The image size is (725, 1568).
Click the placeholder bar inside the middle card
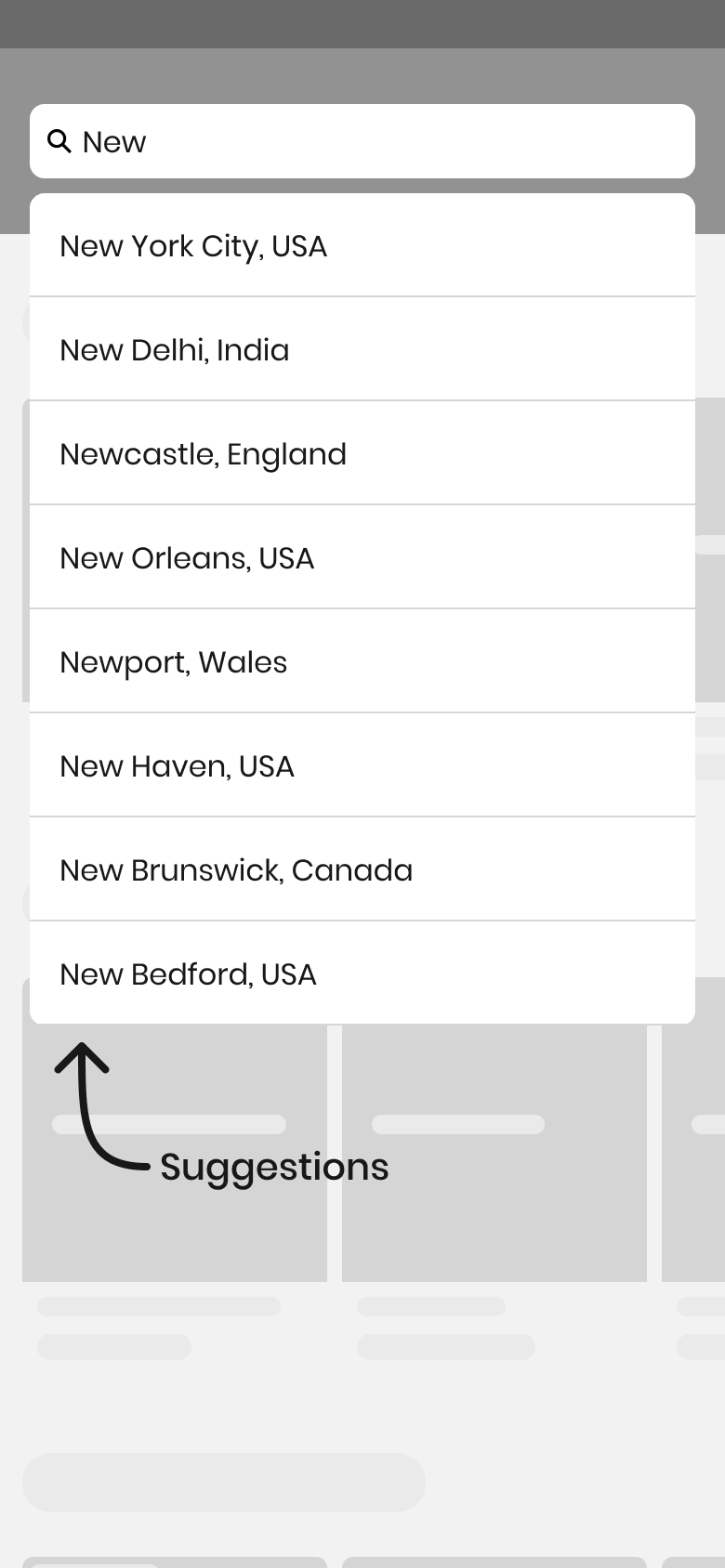pyautogui.click(x=457, y=1124)
